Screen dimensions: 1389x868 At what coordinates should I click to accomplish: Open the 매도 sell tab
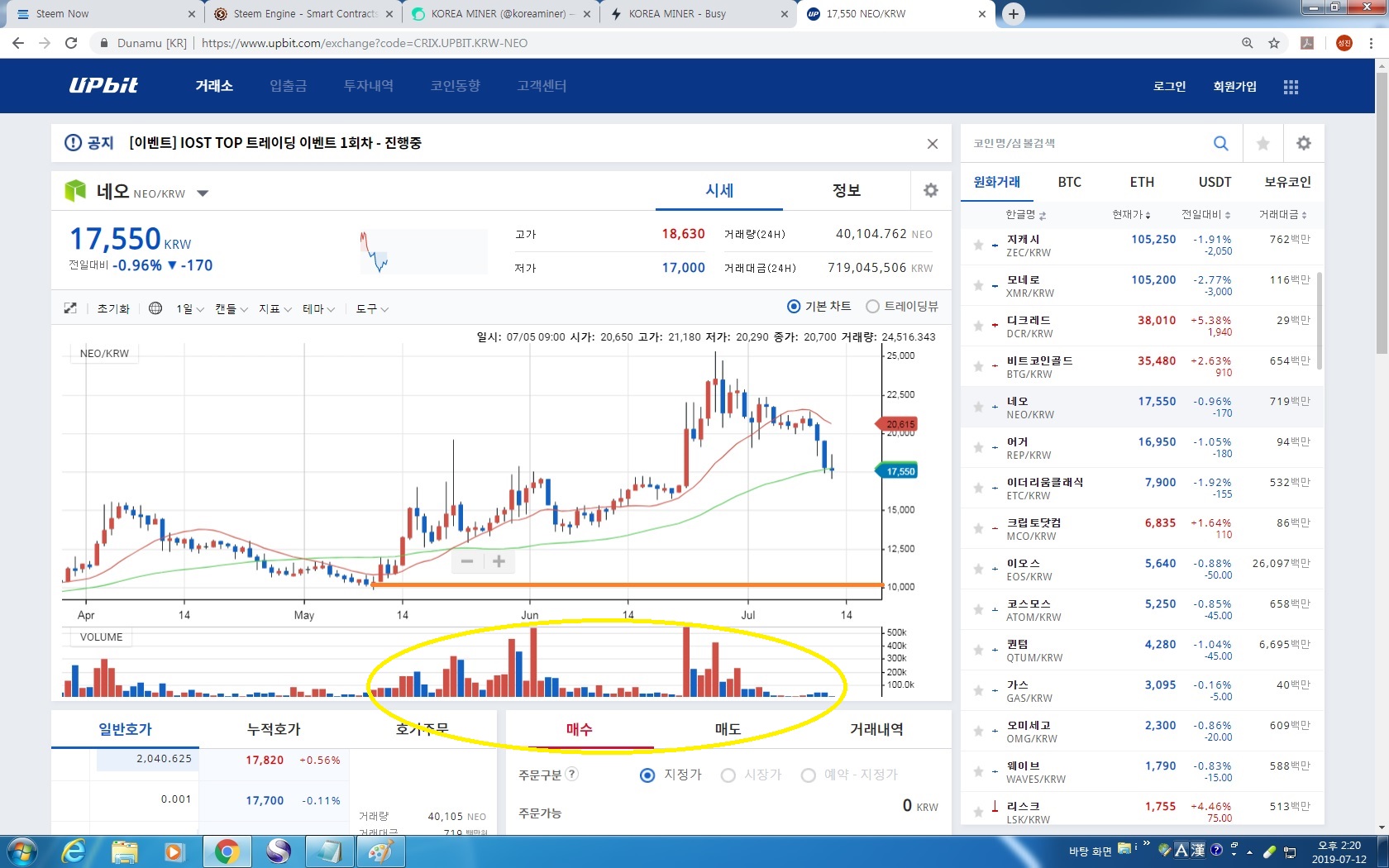(728, 729)
